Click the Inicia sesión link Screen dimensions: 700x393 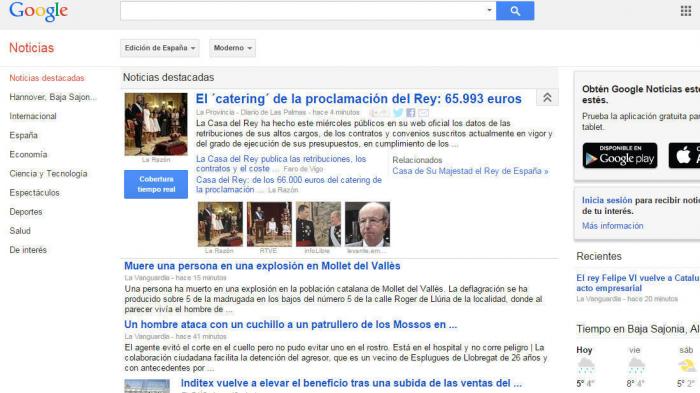click(607, 201)
